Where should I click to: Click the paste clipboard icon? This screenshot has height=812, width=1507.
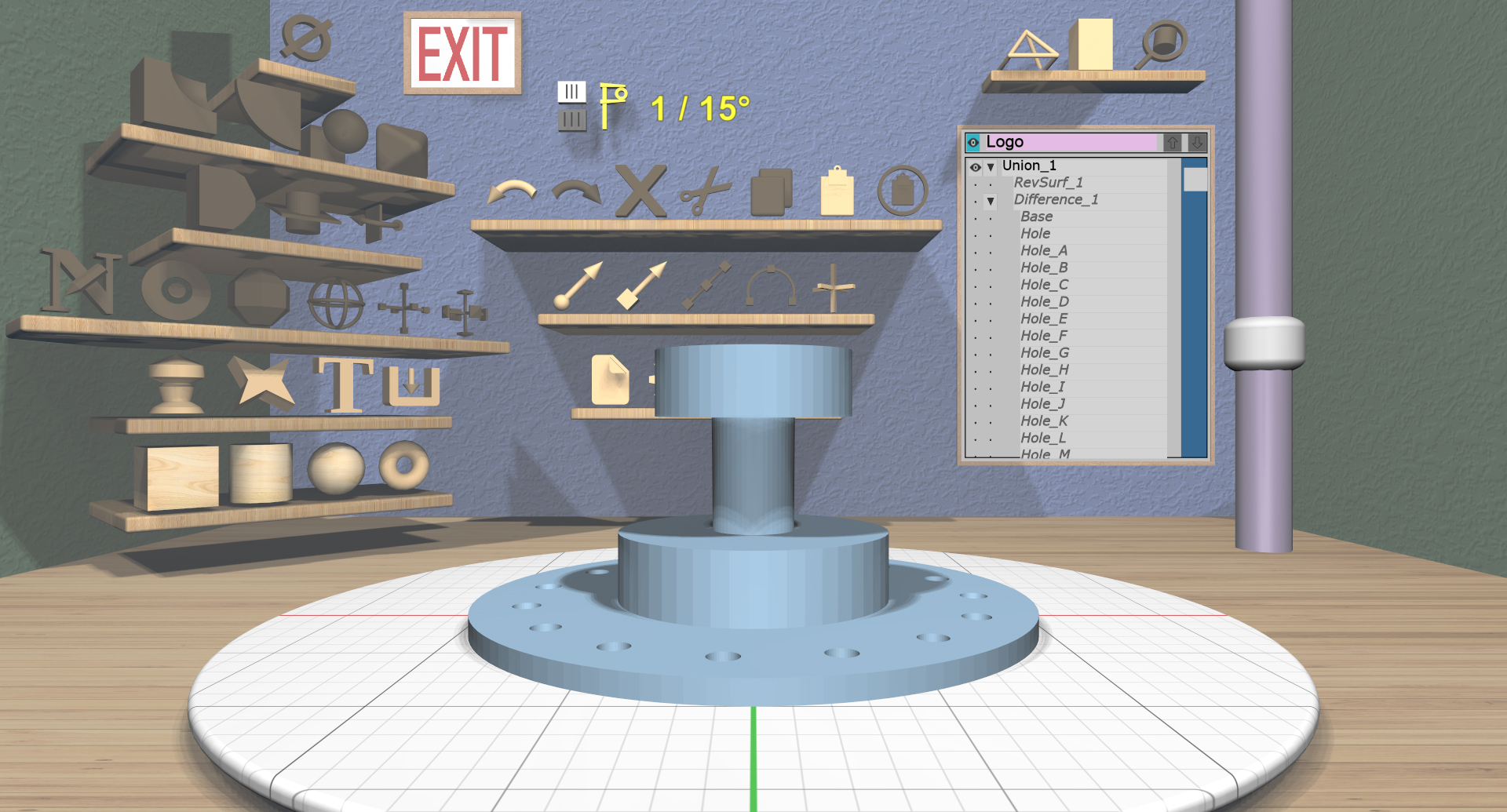pos(836,188)
